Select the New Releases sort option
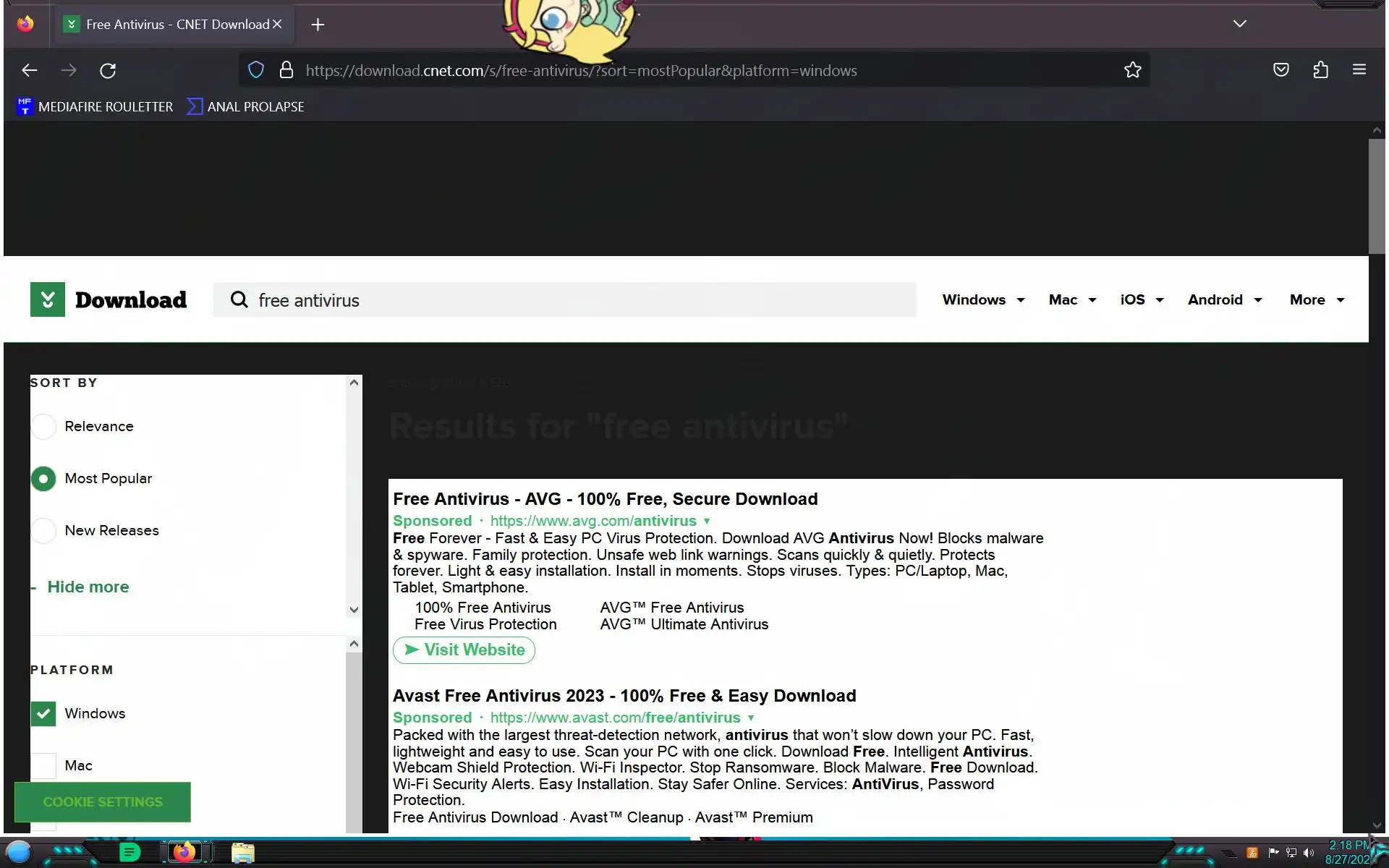This screenshot has height=868, width=1389. point(43,531)
